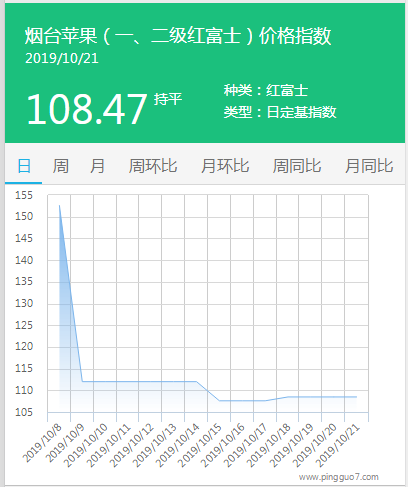Click the 种类：红富士 label
This screenshot has width=408, height=487.
pyautogui.click(x=266, y=90)
